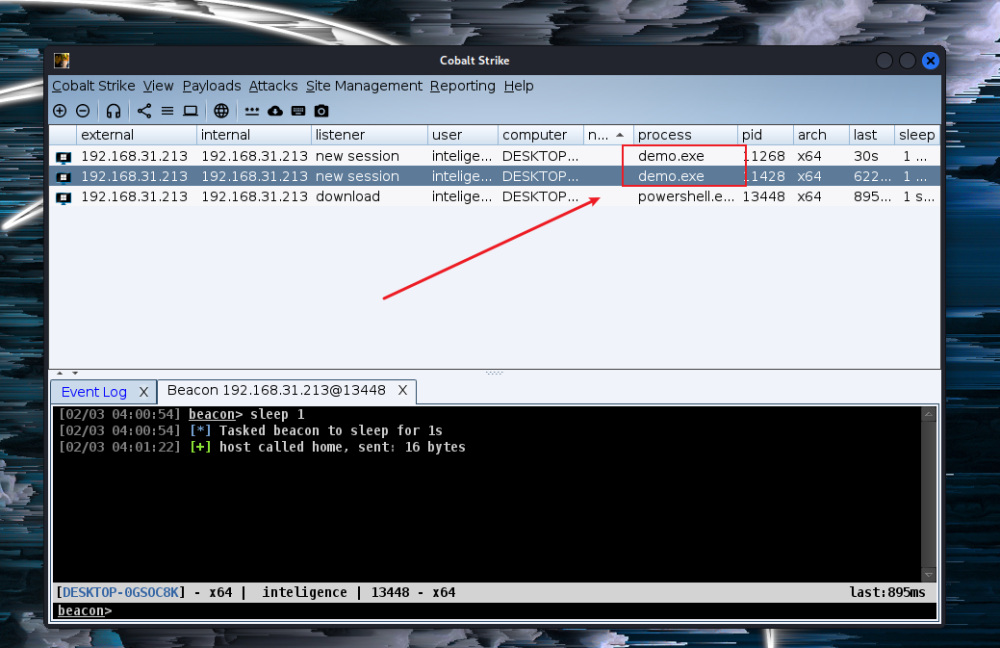
Task: Sort sessions by listener column header
Action: point(369,135)
